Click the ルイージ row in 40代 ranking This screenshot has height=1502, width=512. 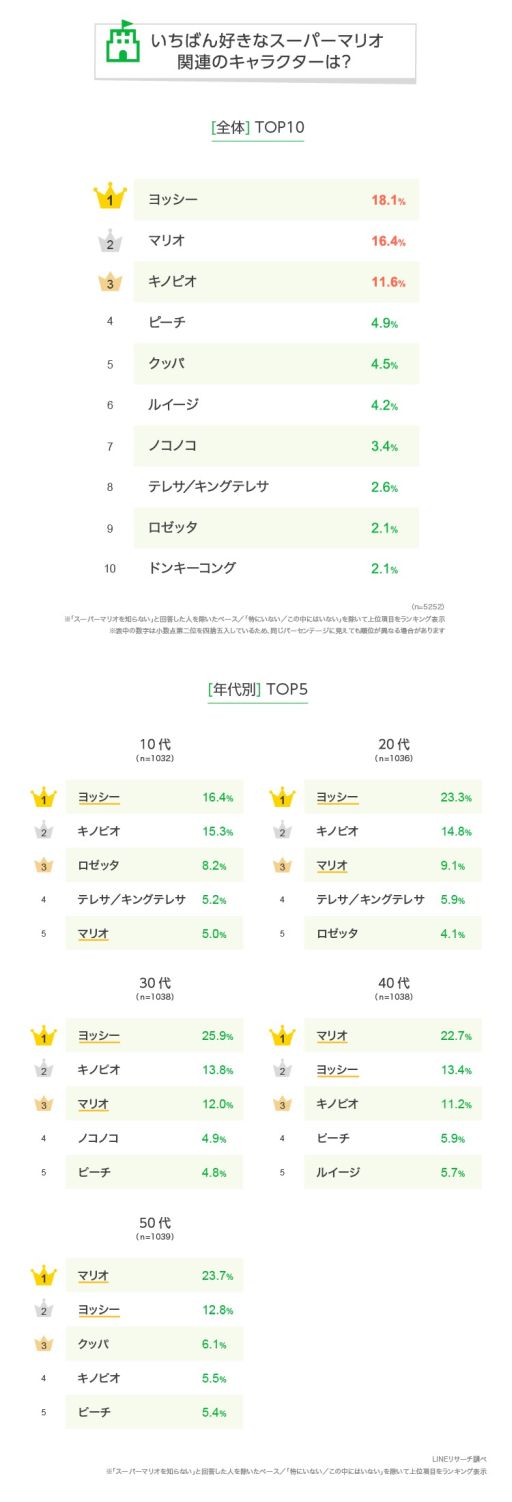(393, 1172)
